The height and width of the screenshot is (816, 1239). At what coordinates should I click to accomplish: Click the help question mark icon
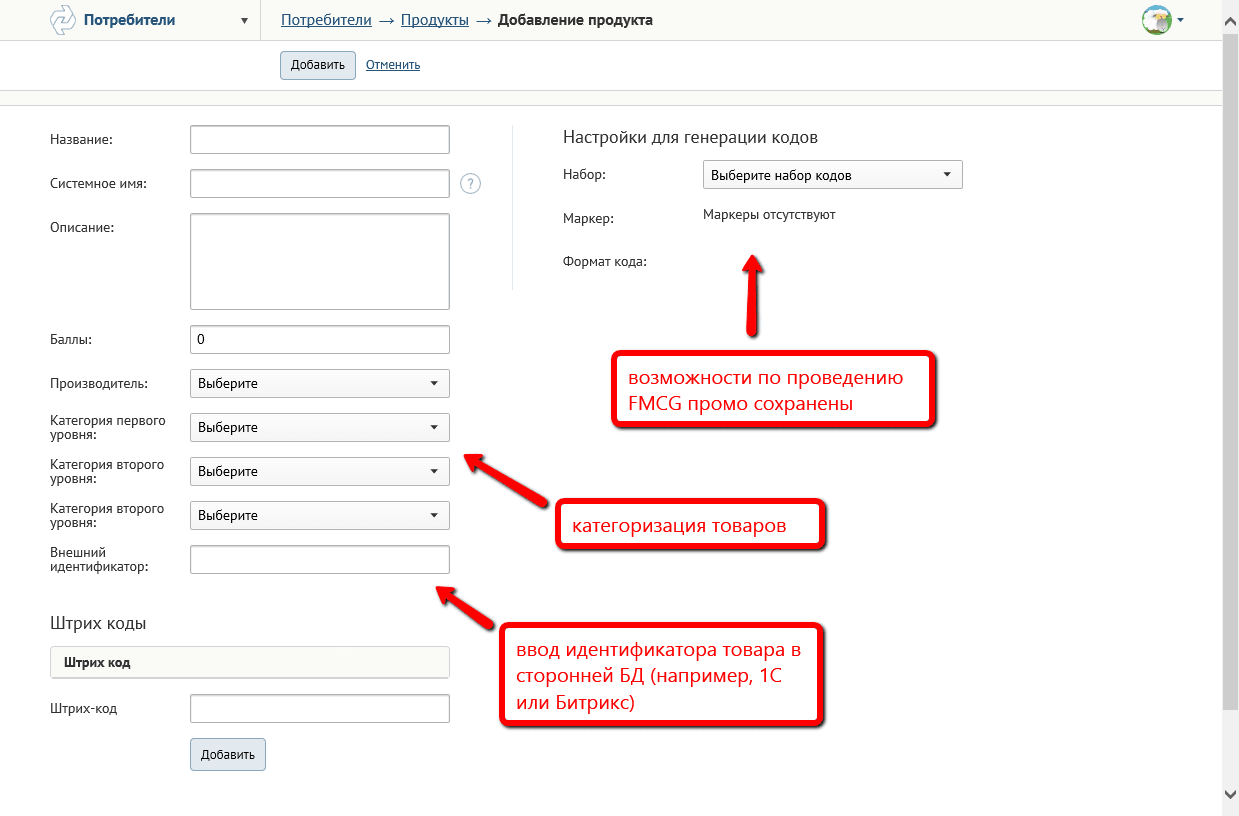click(x=471, y=184)
